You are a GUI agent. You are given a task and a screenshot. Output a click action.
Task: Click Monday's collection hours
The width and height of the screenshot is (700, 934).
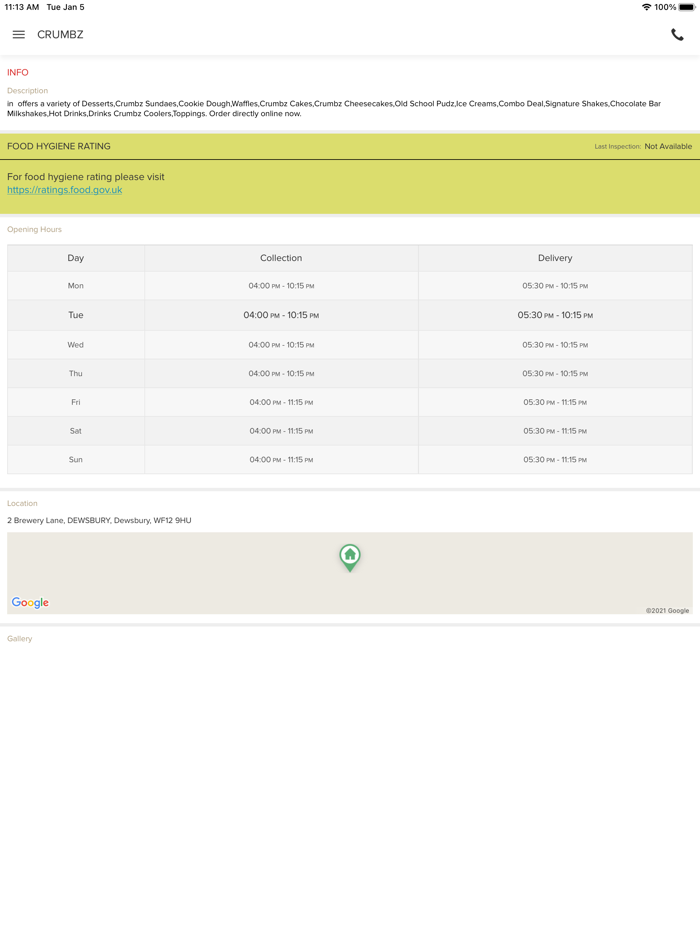click(x=281, y=286)
